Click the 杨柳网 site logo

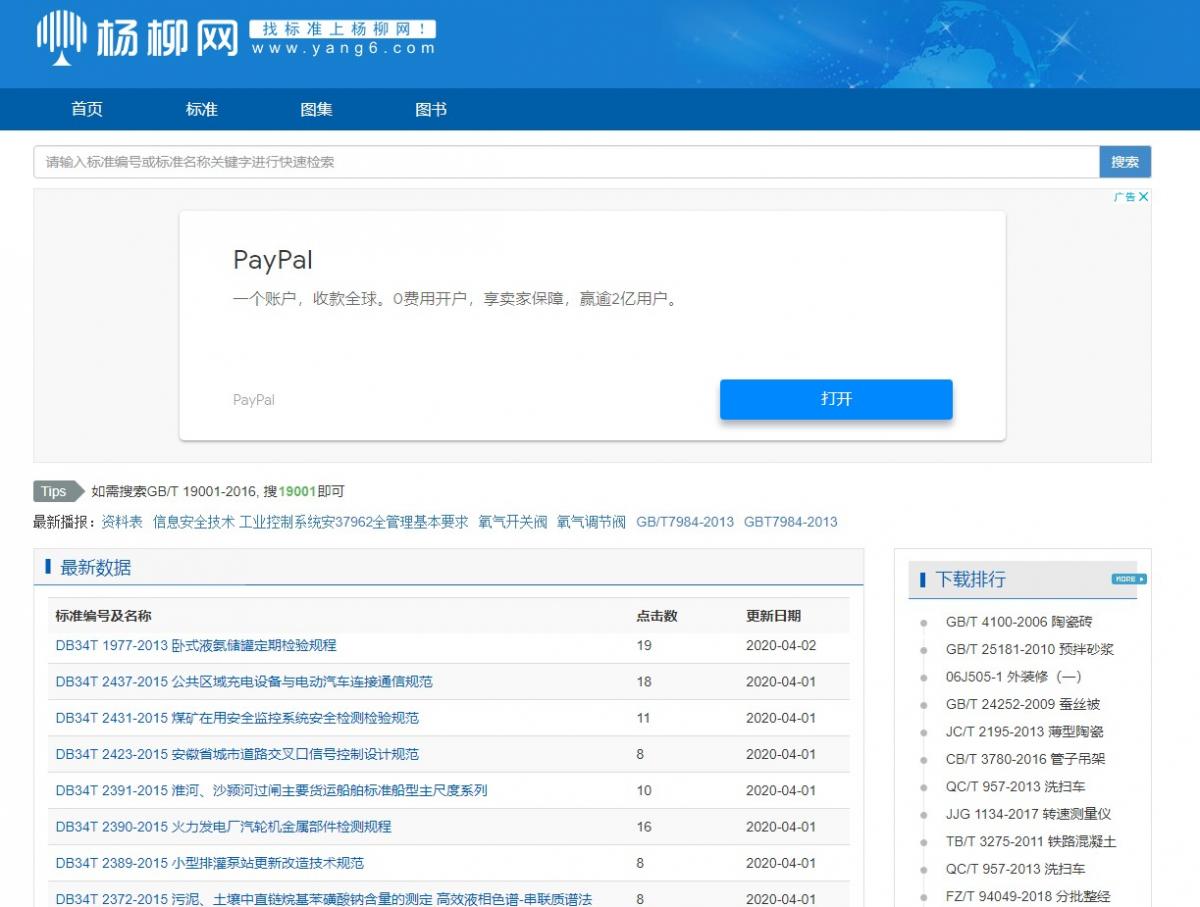tap(137, 38)
